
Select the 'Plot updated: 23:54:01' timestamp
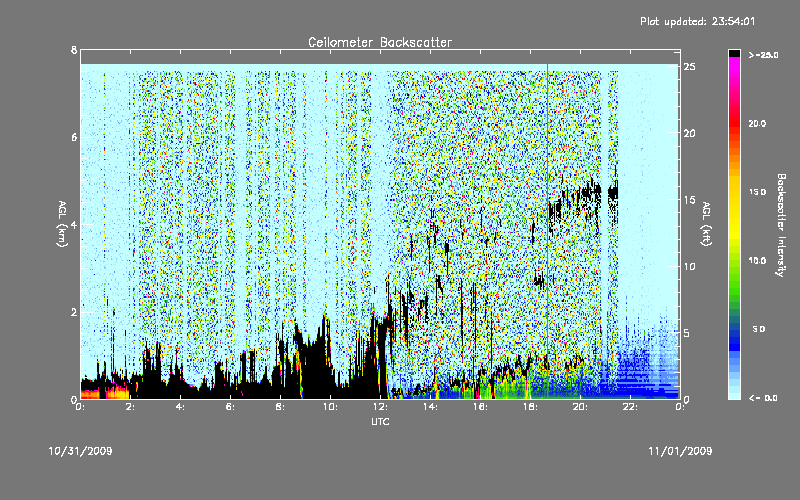[697, 21]
